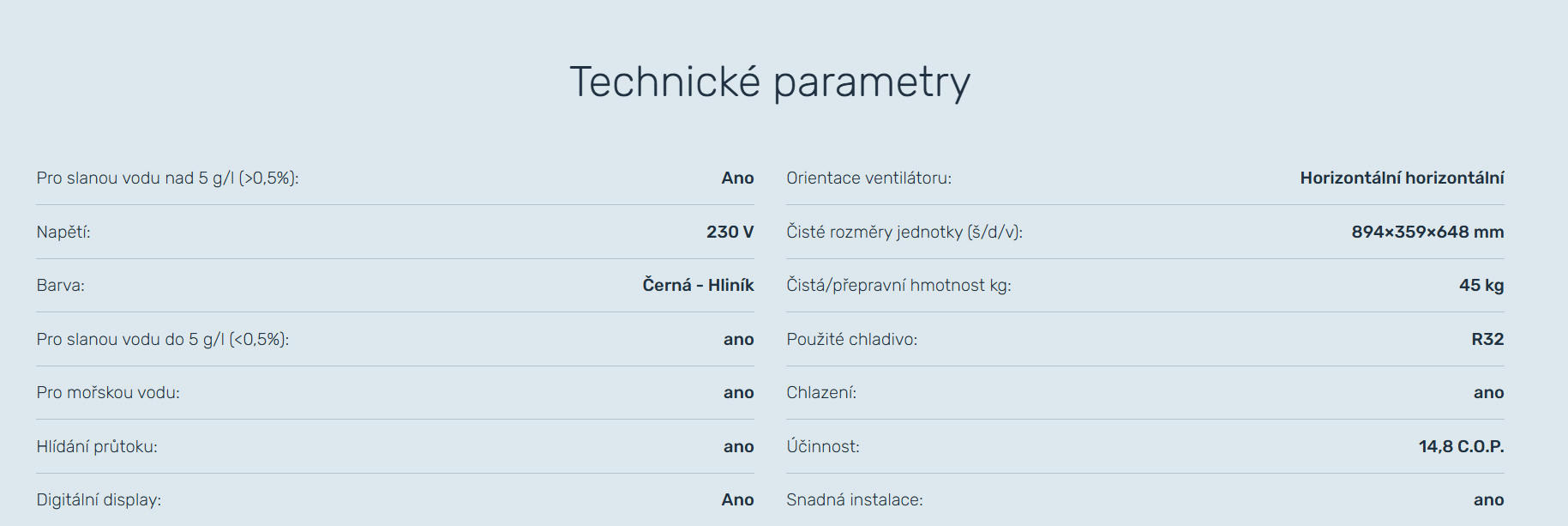Click the Barva parameter label
Image resolution: width=1568 pixels, height=526 pixels.
(x=61, y=286)
